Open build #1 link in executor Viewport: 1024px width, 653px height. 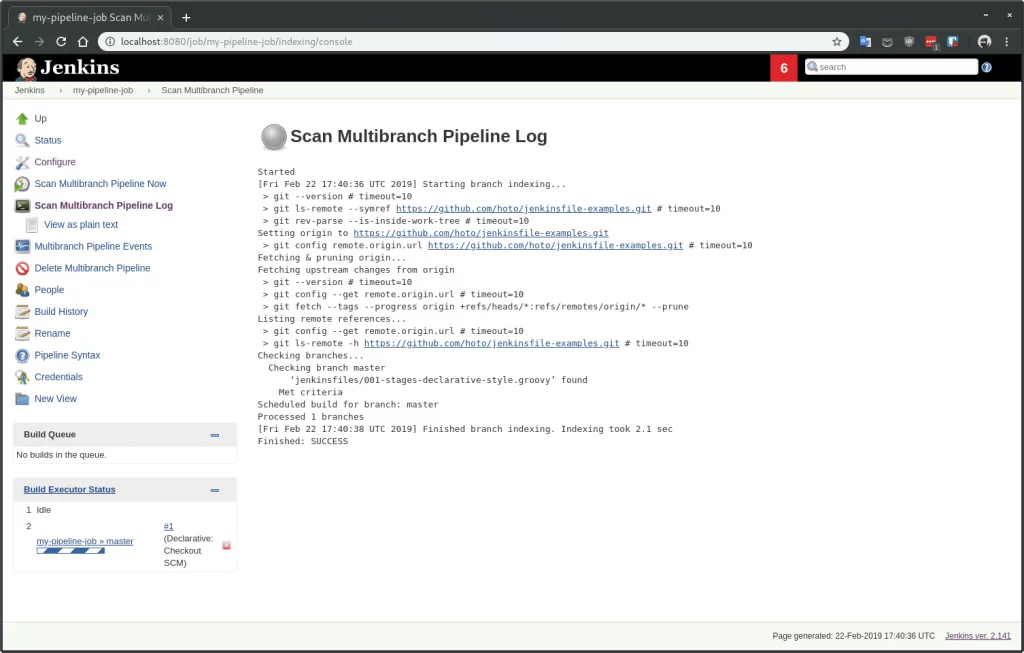(168, 526)
